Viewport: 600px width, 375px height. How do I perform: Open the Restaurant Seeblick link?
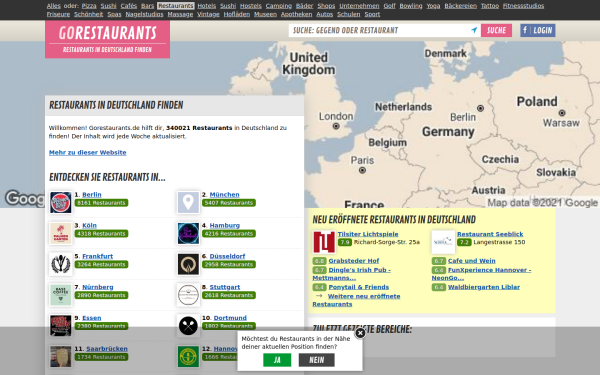[490, 234]
